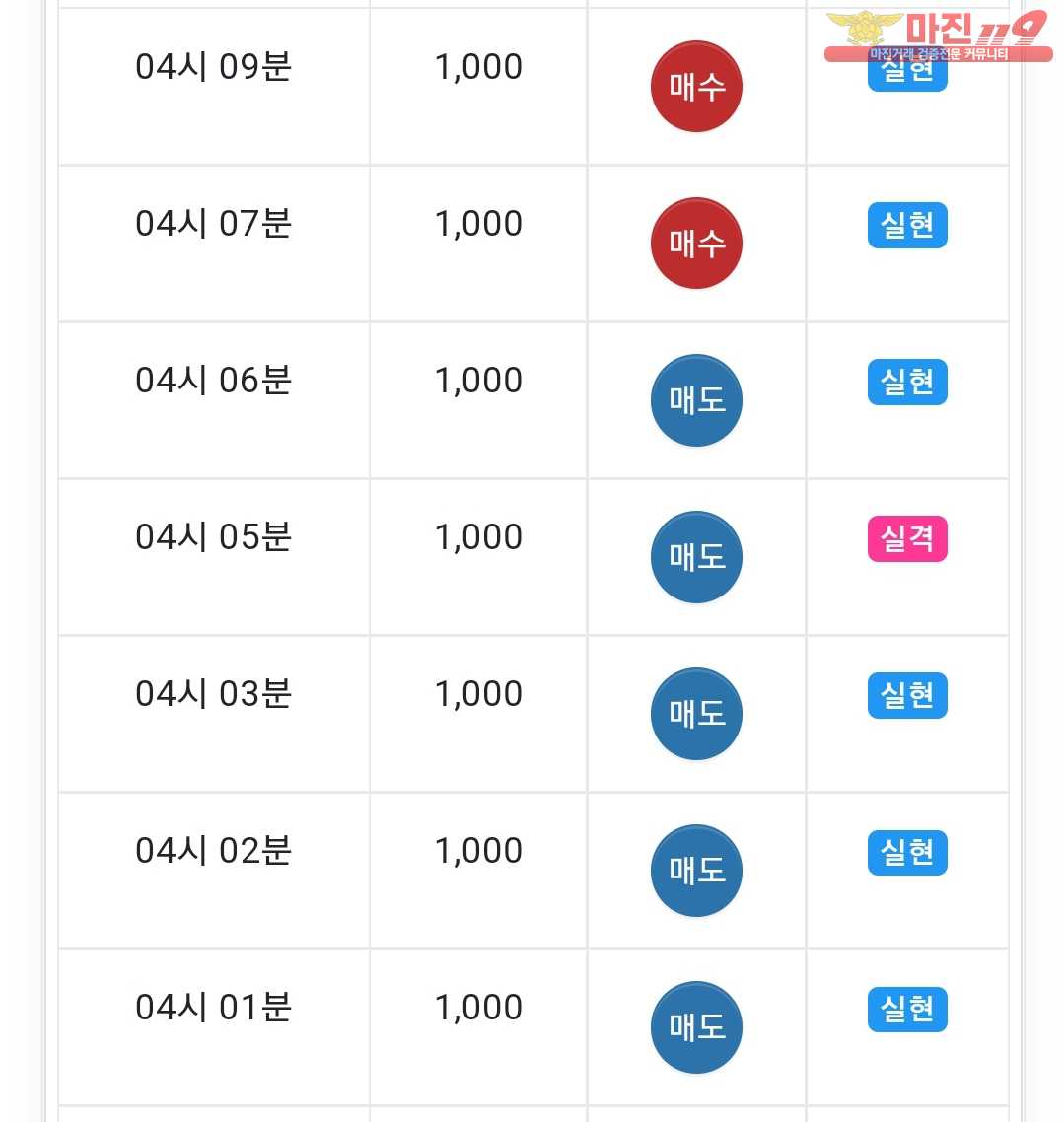Click the red 매수 circle at 04시 07분

(x=696, y=244)
